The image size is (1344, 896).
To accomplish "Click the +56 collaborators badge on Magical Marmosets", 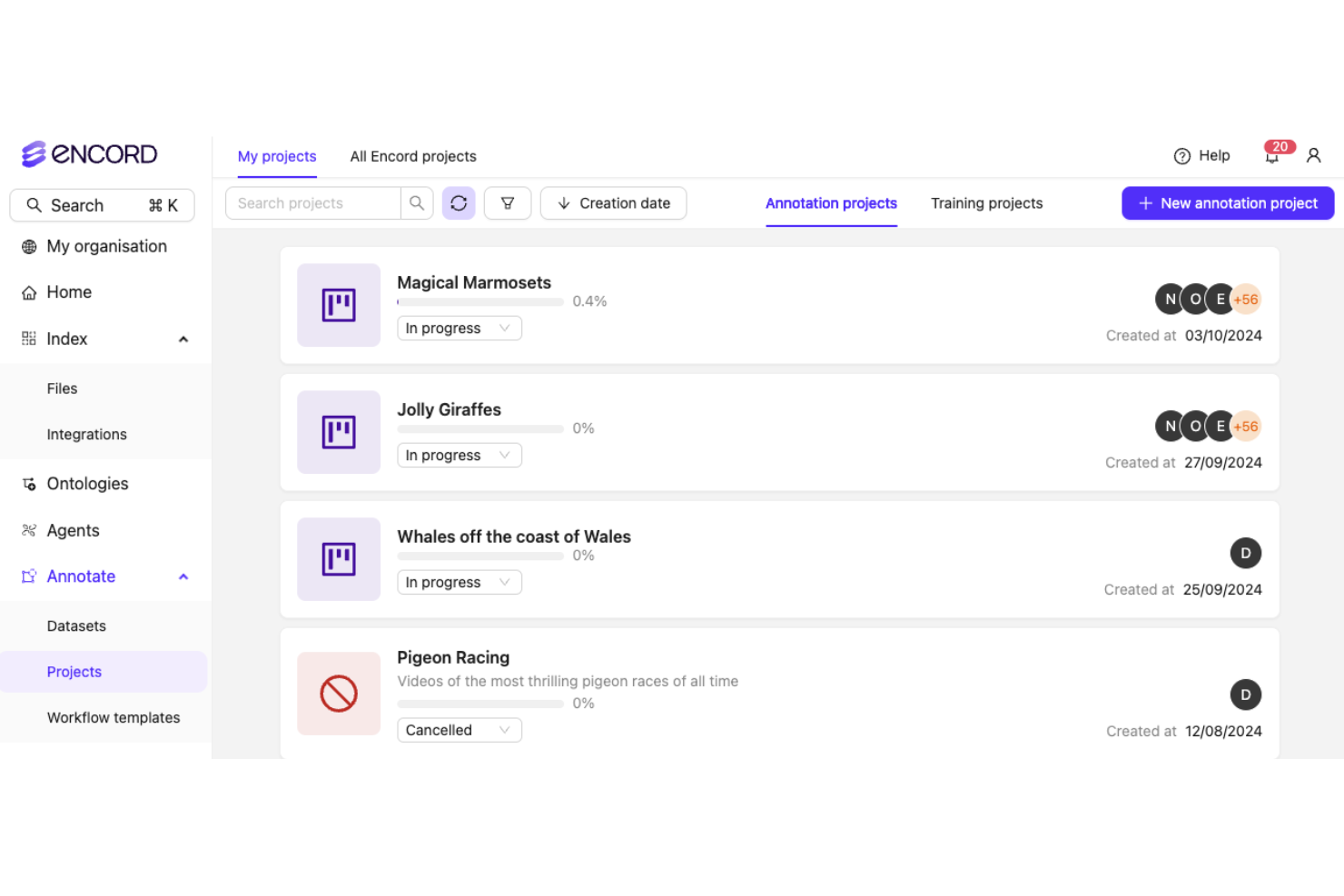I will (1245, 299).
